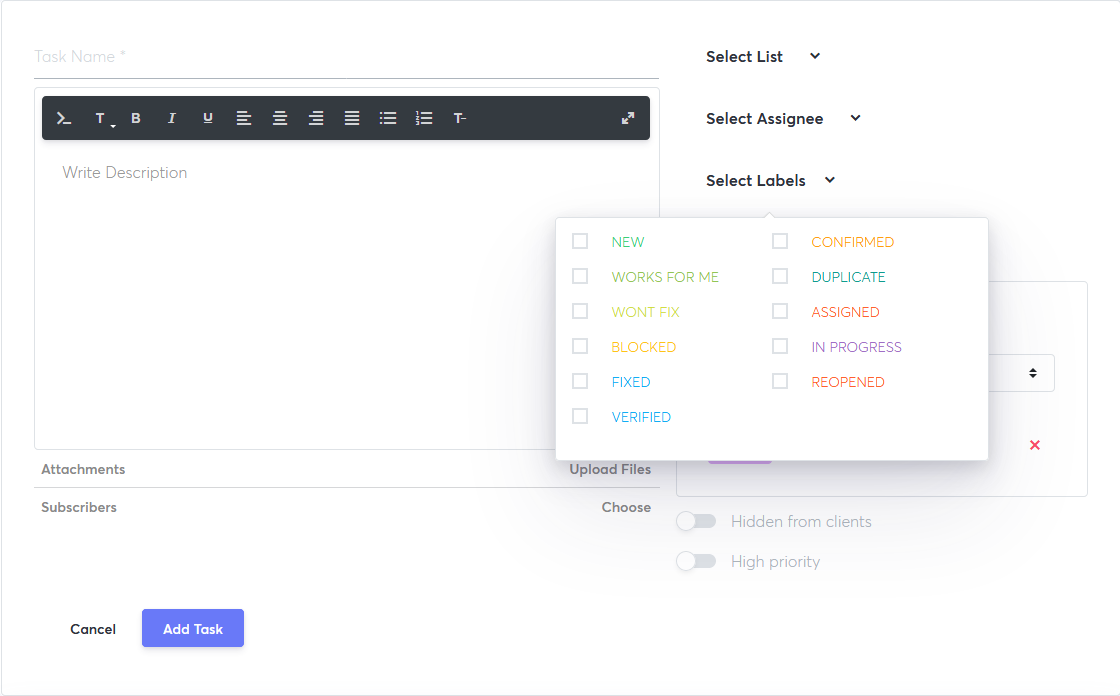
Task: Check the WORKS FOR ME label checkbox
Action: click(x=580, y=277)
